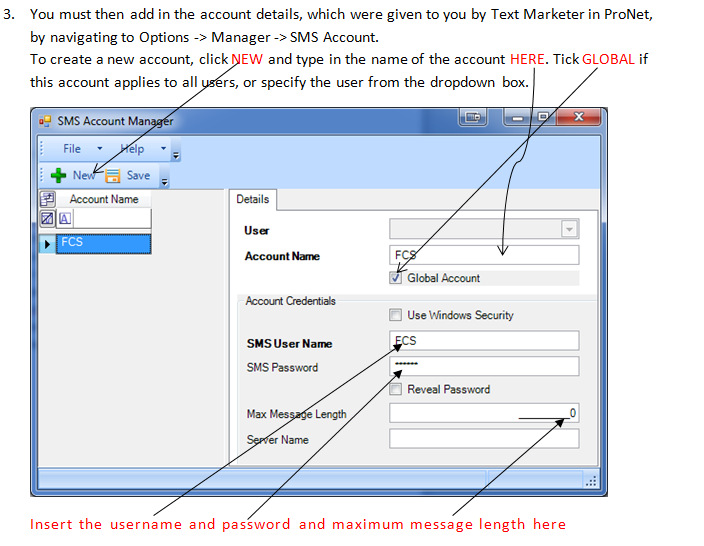The width and height of the screenshot is (704, 546).
Task: Click the Account Name column header
Action: coord(104,199)
